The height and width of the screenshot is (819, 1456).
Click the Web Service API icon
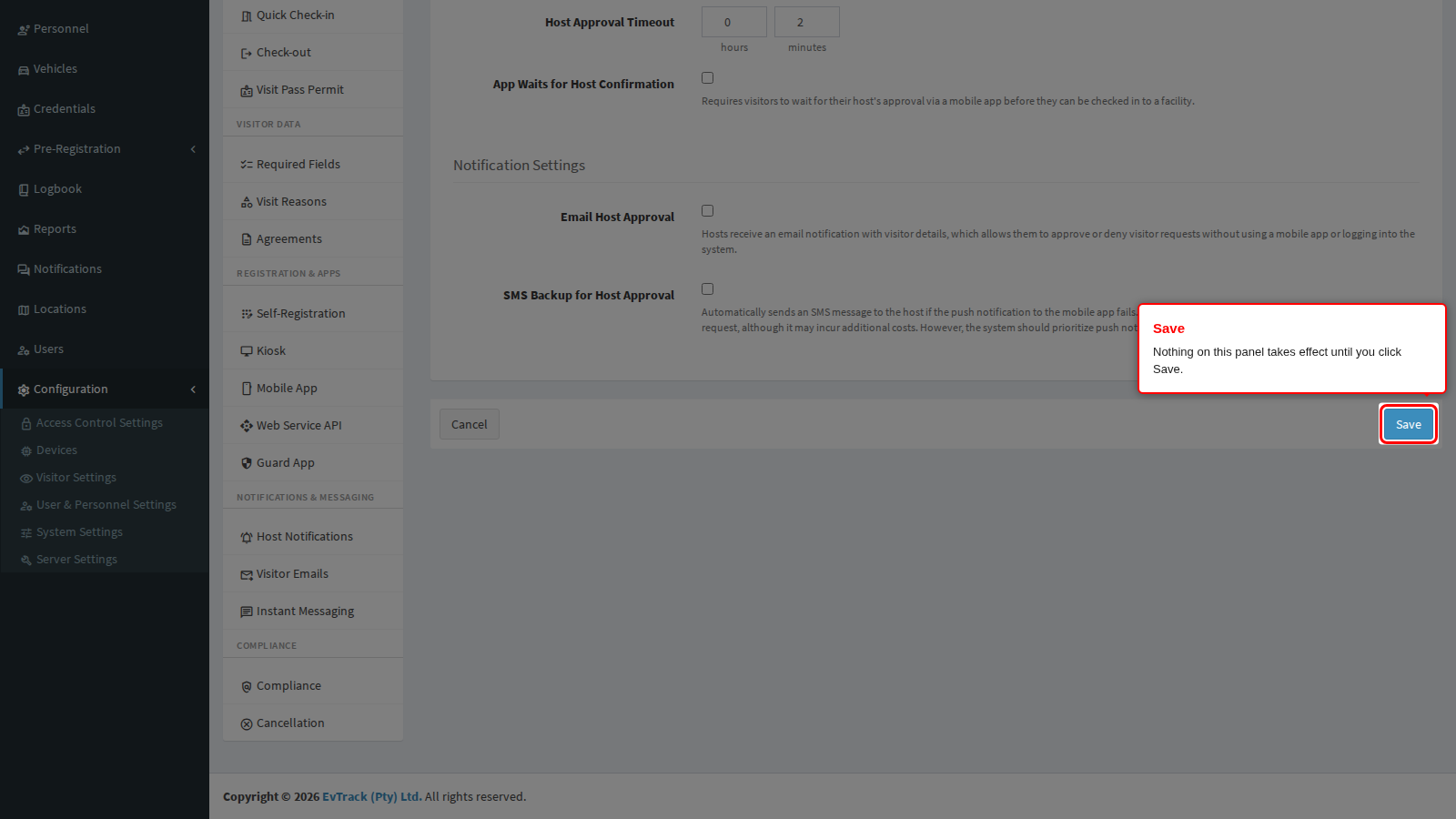247,426
